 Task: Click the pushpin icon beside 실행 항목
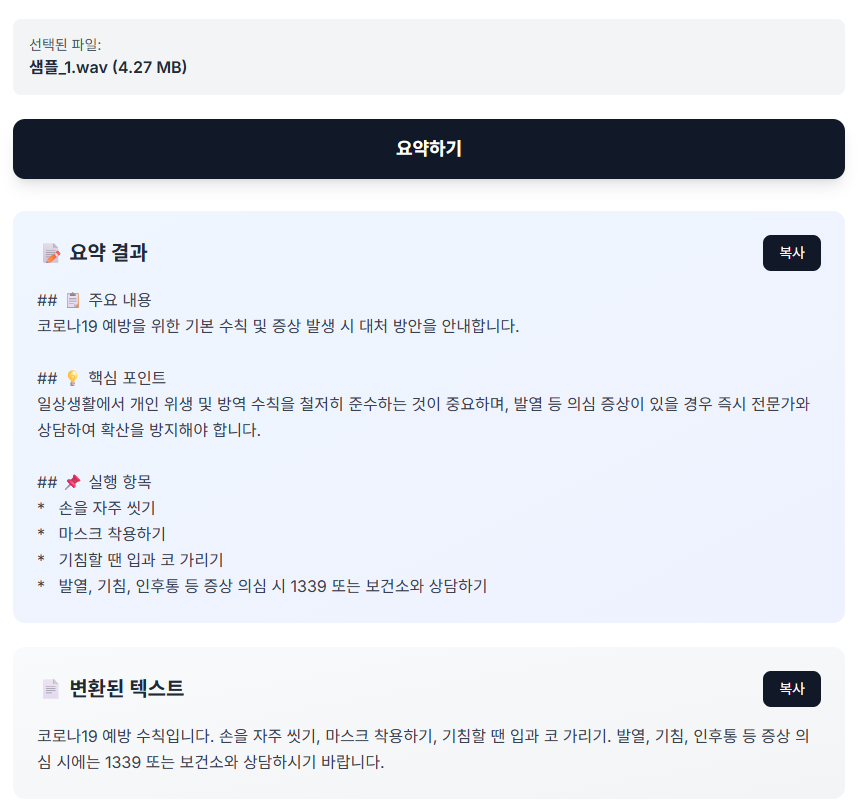[x=72, y=482]
